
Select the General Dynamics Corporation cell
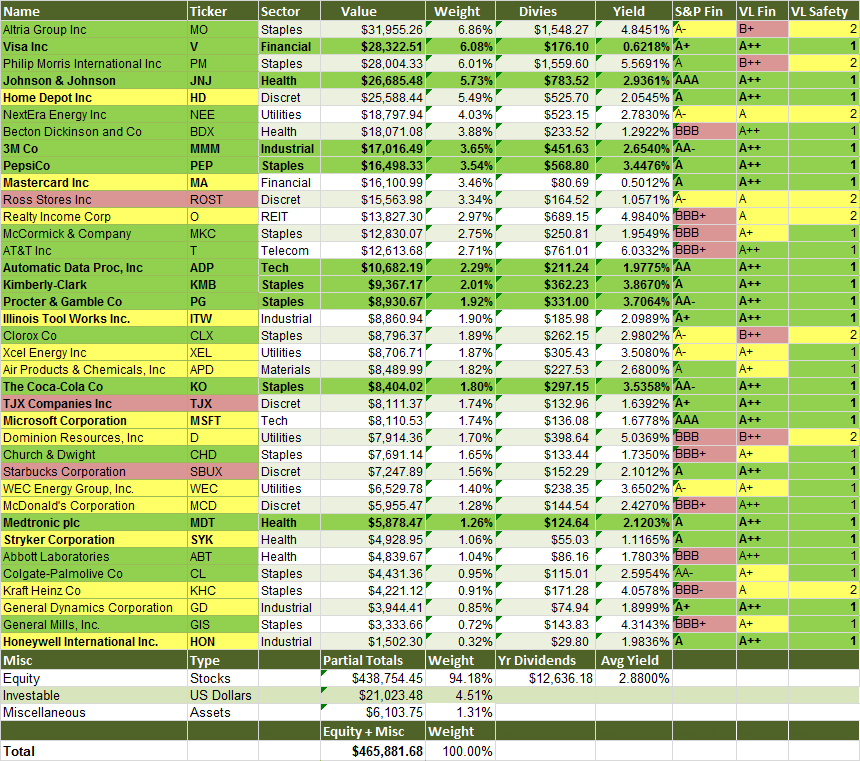(x=94, y=608)
